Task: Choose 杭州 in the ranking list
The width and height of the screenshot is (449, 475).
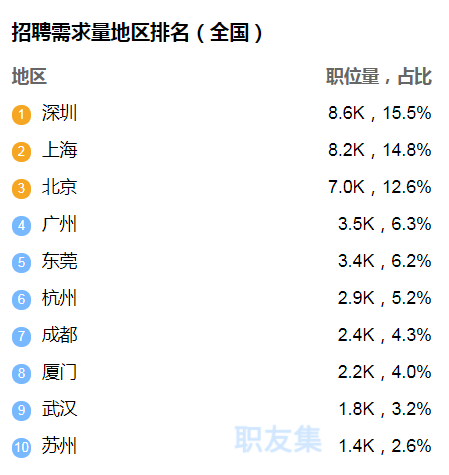Action: point(59,298)
